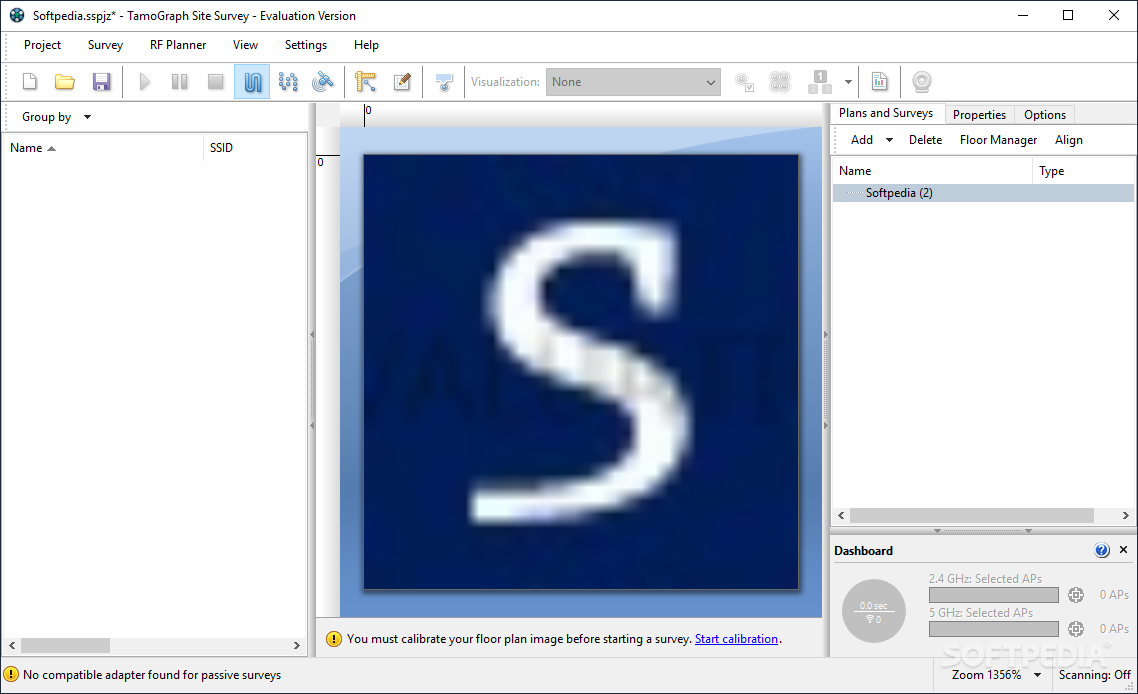Expand the Group by dropdown
Screen dimensions: 1138x694
pyautogui.click(x=57, y=117)
